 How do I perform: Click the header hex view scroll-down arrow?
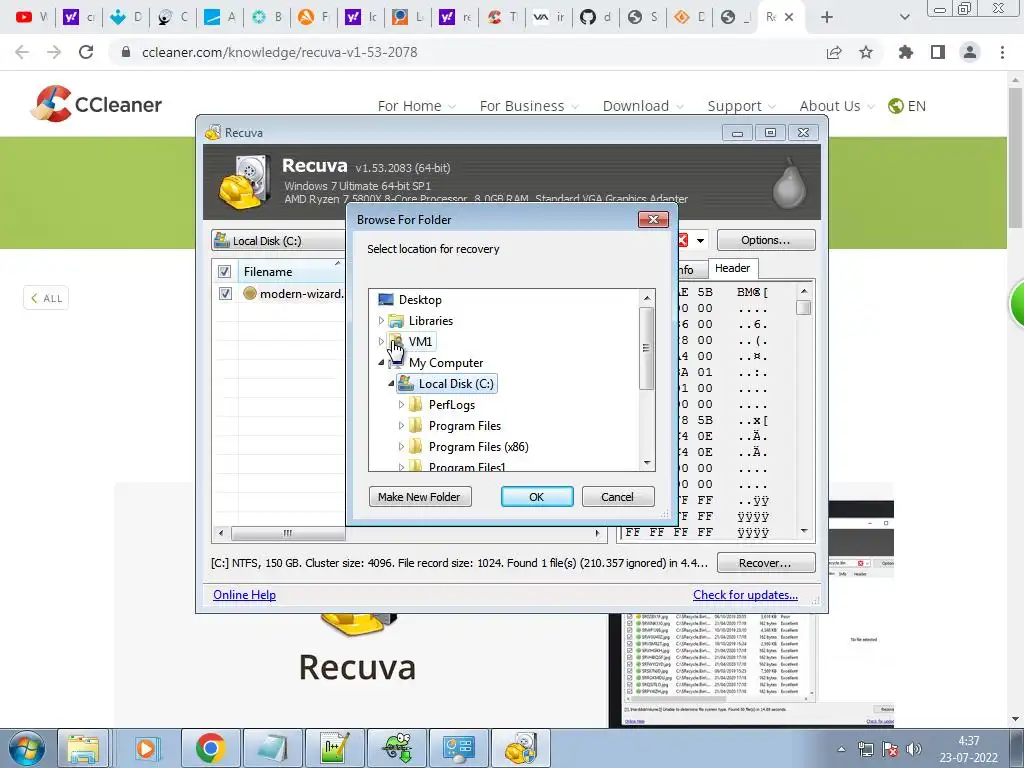coord(804,532)
